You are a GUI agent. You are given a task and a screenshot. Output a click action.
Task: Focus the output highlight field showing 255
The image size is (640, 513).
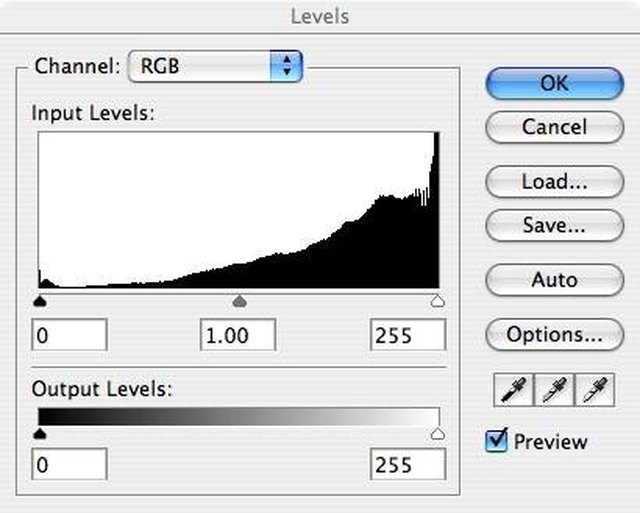408,464
